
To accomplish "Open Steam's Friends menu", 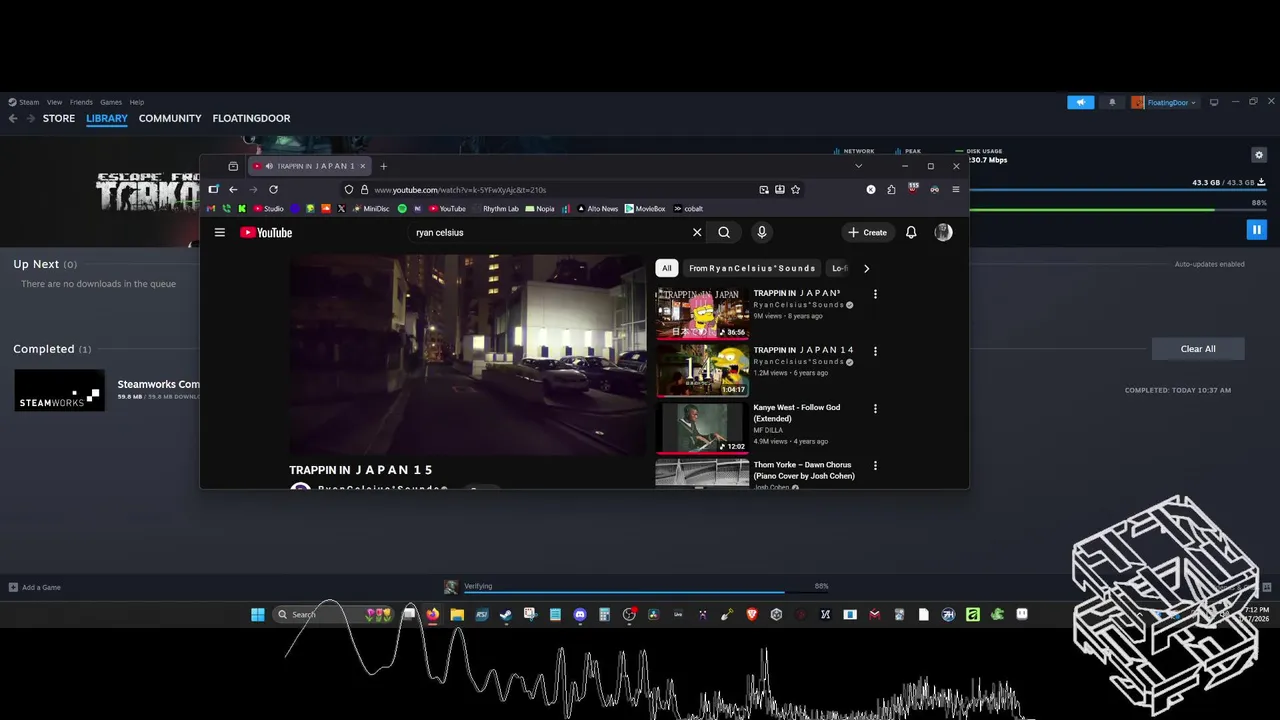I will 81,102.
